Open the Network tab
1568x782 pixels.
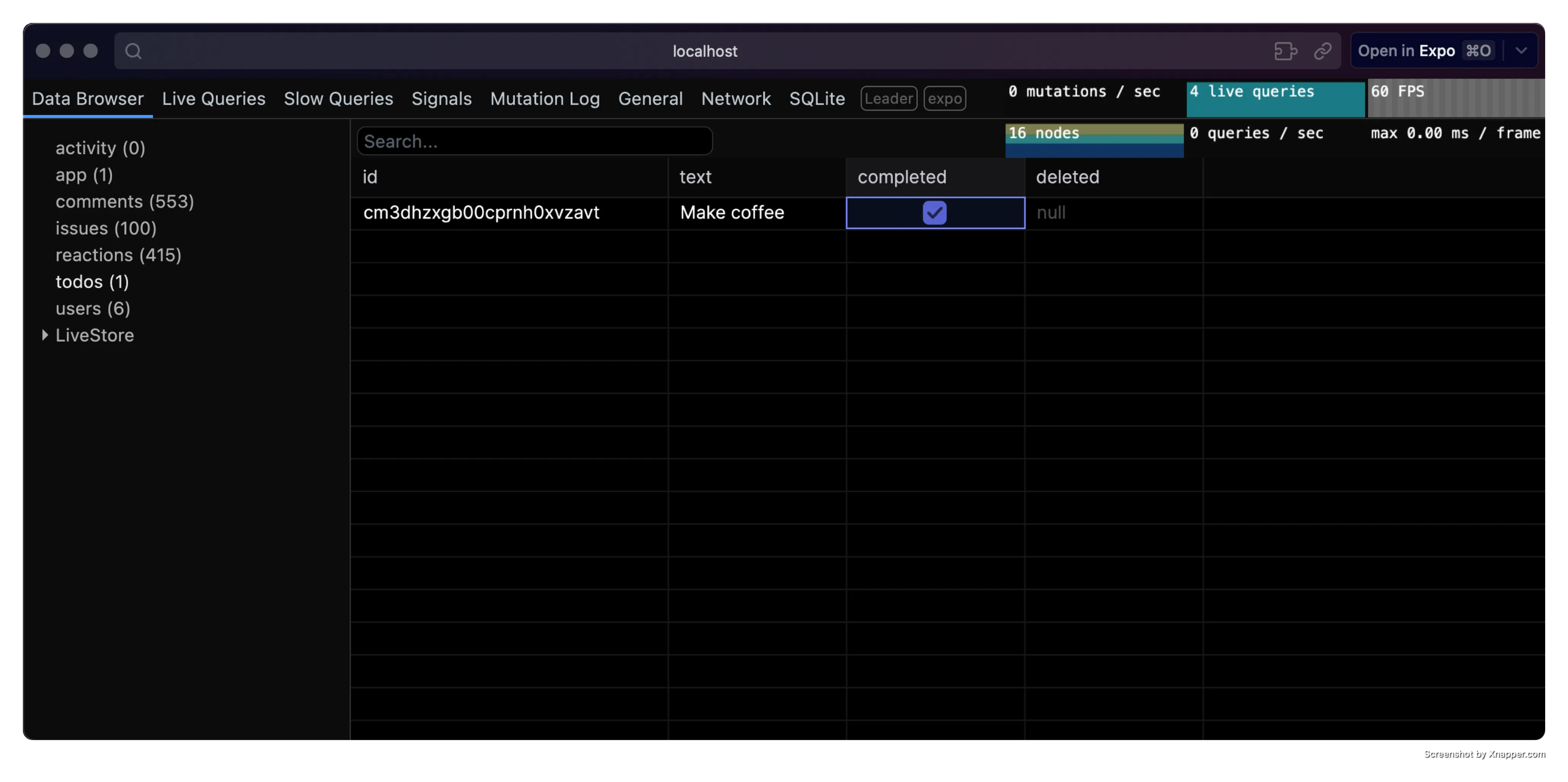[x=736, y=99]
